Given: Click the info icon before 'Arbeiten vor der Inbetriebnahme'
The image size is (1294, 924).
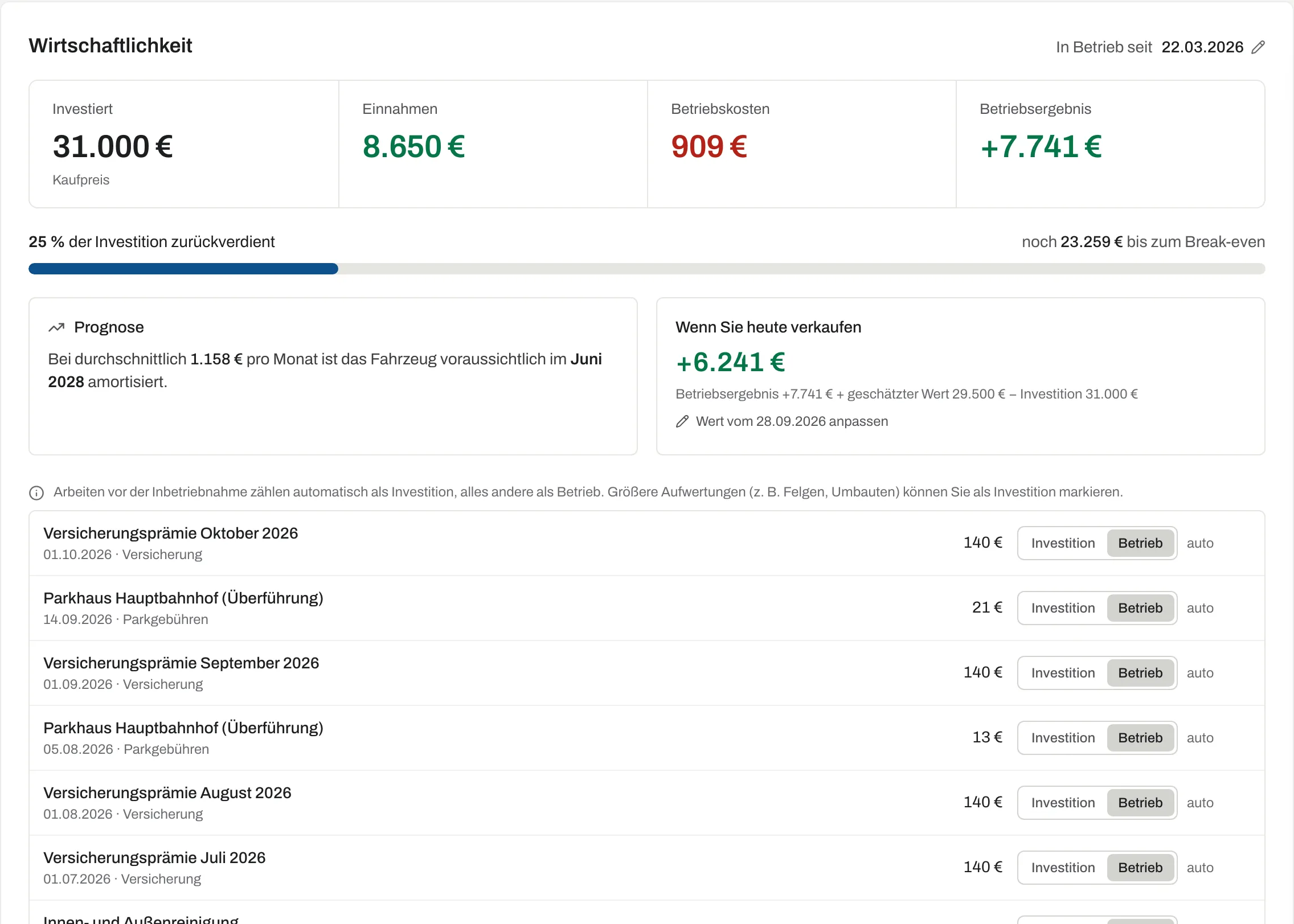Looking at the screenshot, I should pyautogui.click(x=36, y=493).
